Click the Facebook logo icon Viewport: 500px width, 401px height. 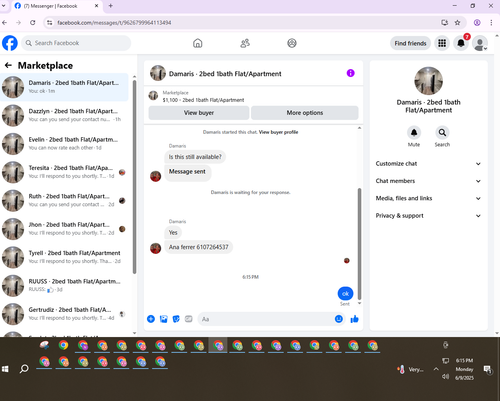pos(10,43)
